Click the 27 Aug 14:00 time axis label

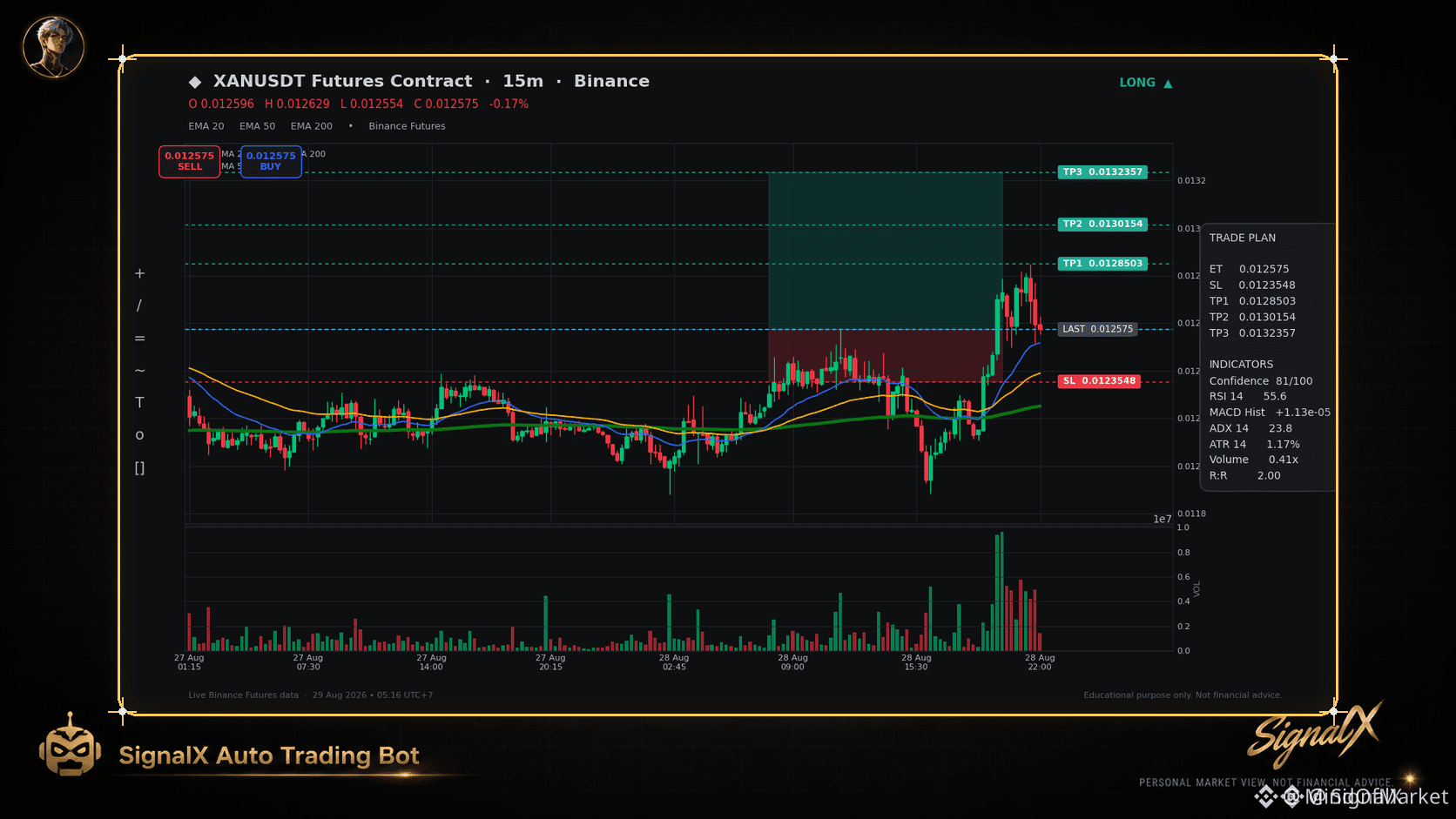[431, 662]
